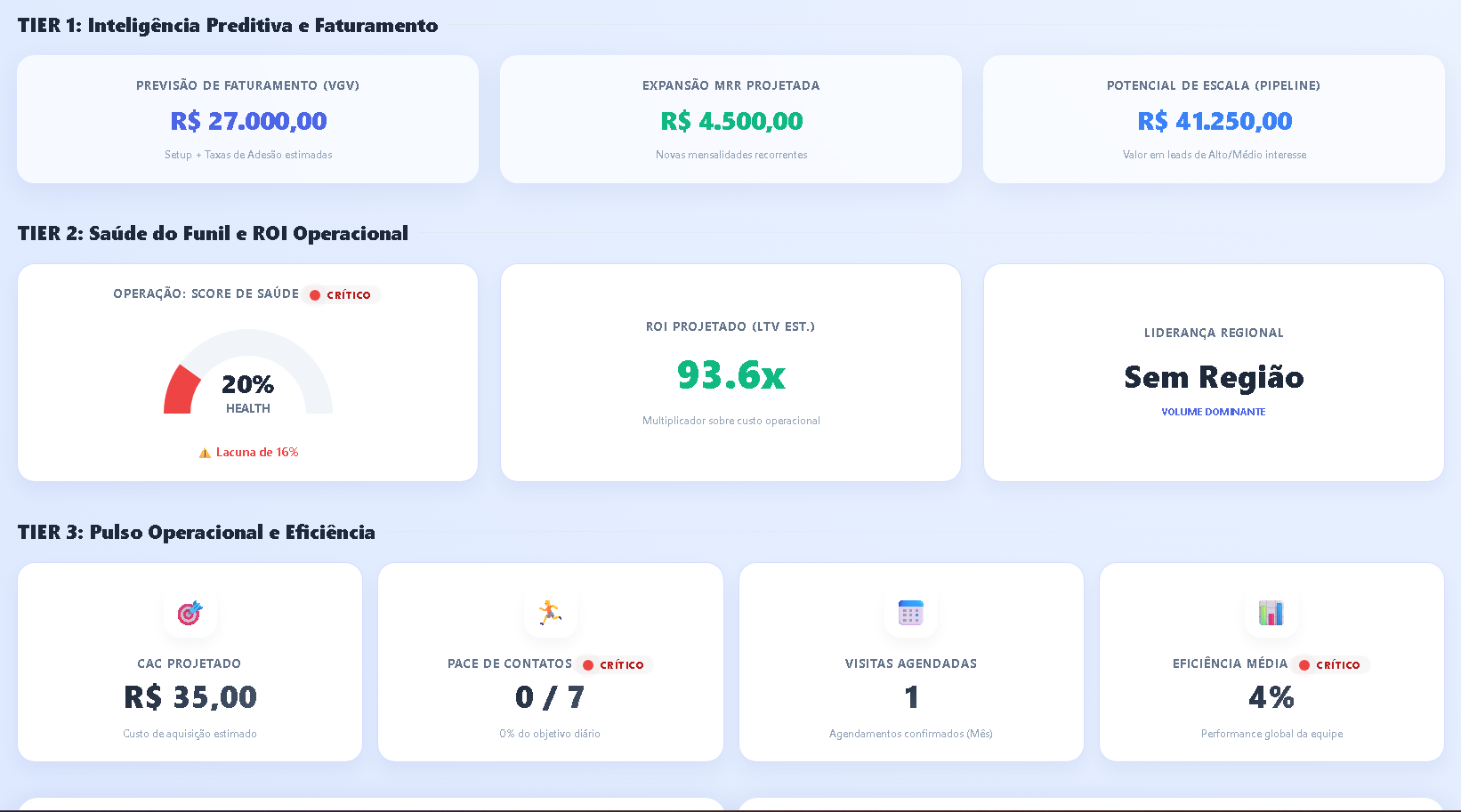This screenshot has height=812, width=1461.
Task: Click the Sem Região regional leadership text
Action: pyautogui.click(x=1214, y=377)
